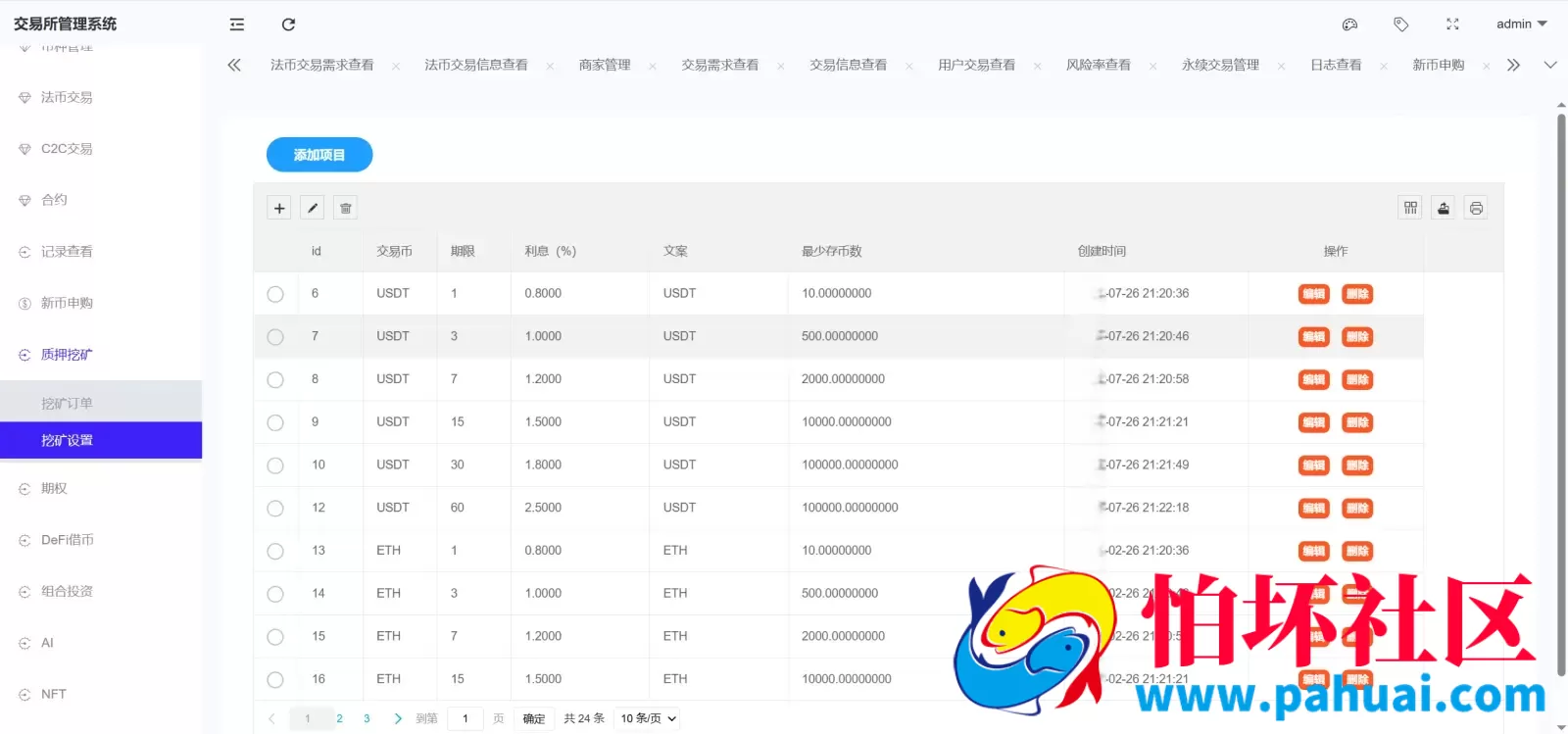Click 删除 button for row id 13
Screen dimensions: 1568x734
tap(1357, 552)
